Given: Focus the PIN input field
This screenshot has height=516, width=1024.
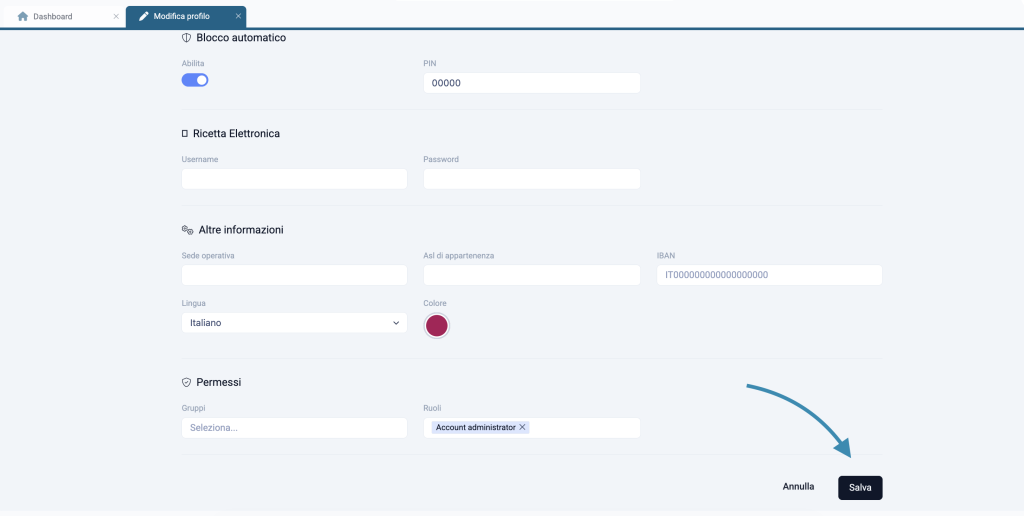Looking at the screenshot, I should (531, 83).
